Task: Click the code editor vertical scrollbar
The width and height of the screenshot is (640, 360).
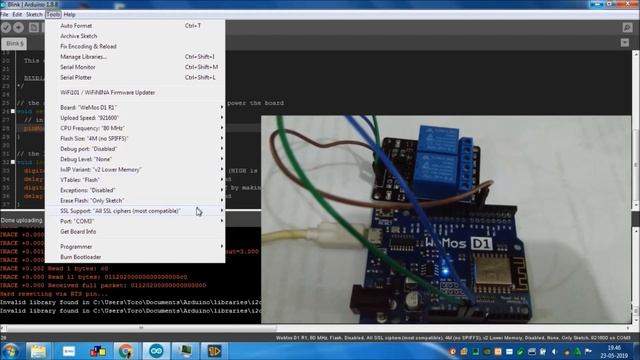Action: click(x=636, y=130)
